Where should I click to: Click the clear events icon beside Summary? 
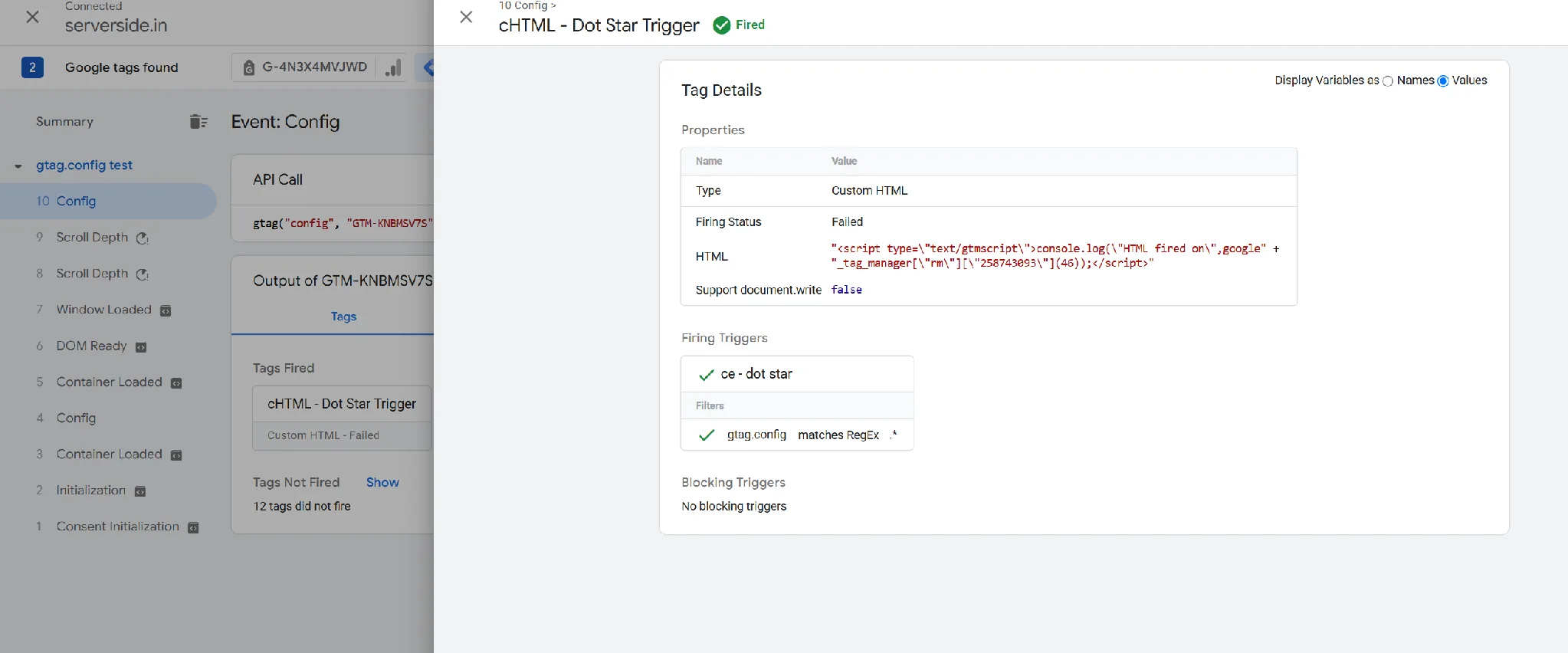pyautogui.click(x=198, y=122)
